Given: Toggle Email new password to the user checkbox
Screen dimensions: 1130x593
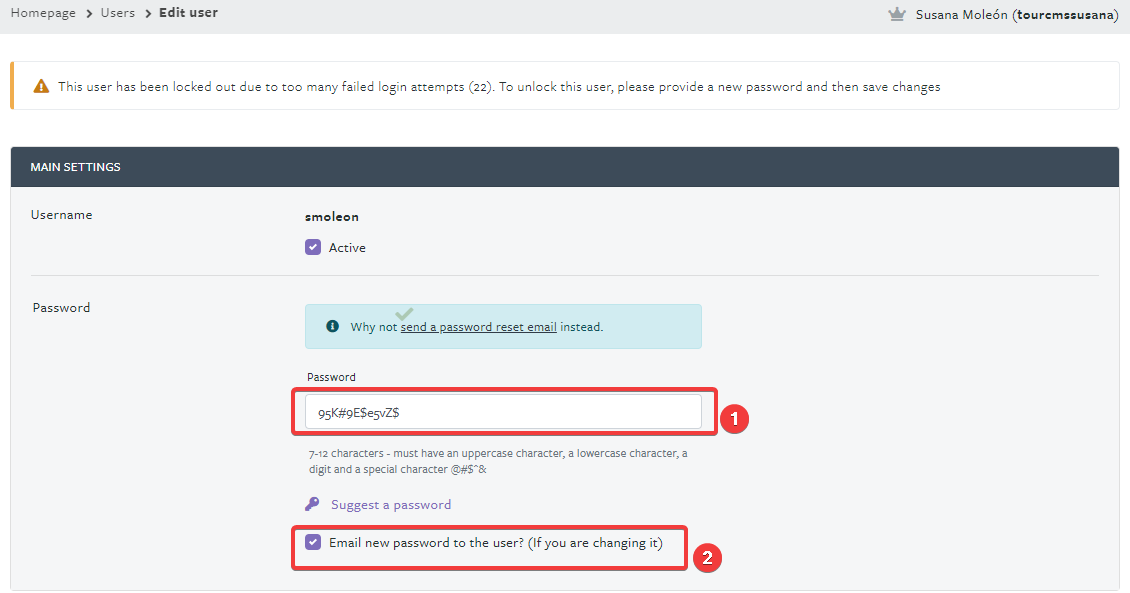Looking at the screenshot, I should pos(313,542).
